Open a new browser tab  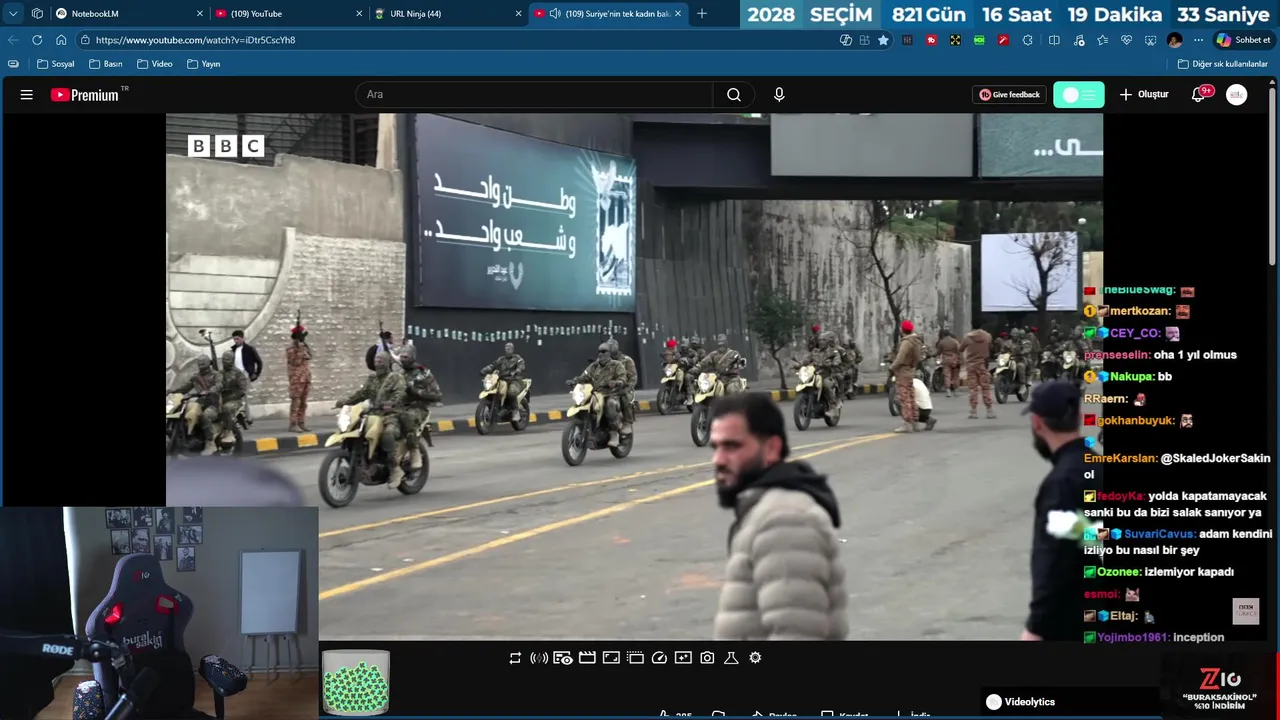click(702, 14)
